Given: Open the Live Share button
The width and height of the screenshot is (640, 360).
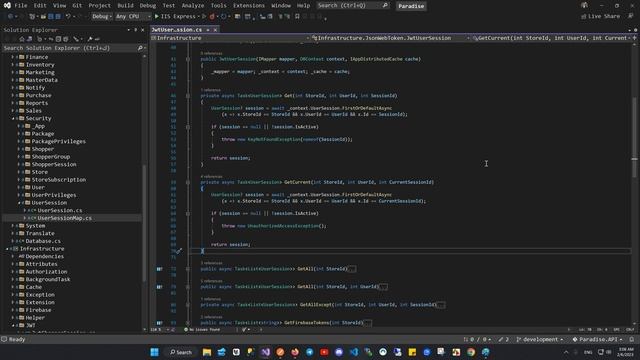Looking at the screenshot, I should point(600,16).
